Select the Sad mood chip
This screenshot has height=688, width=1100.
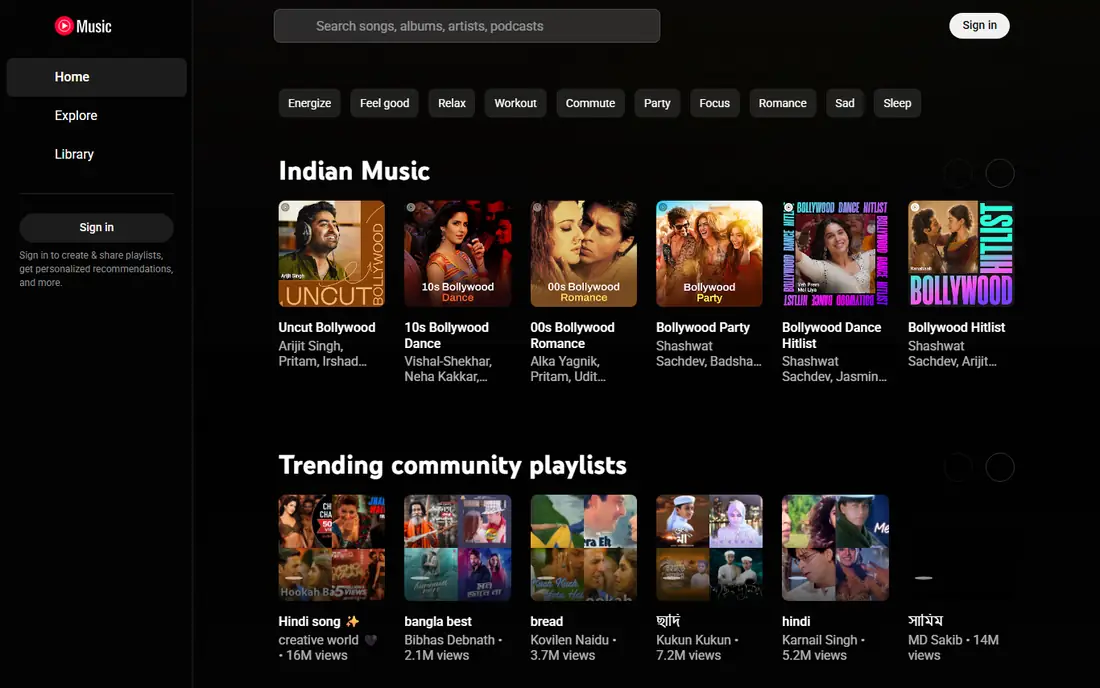click(845, 103)
